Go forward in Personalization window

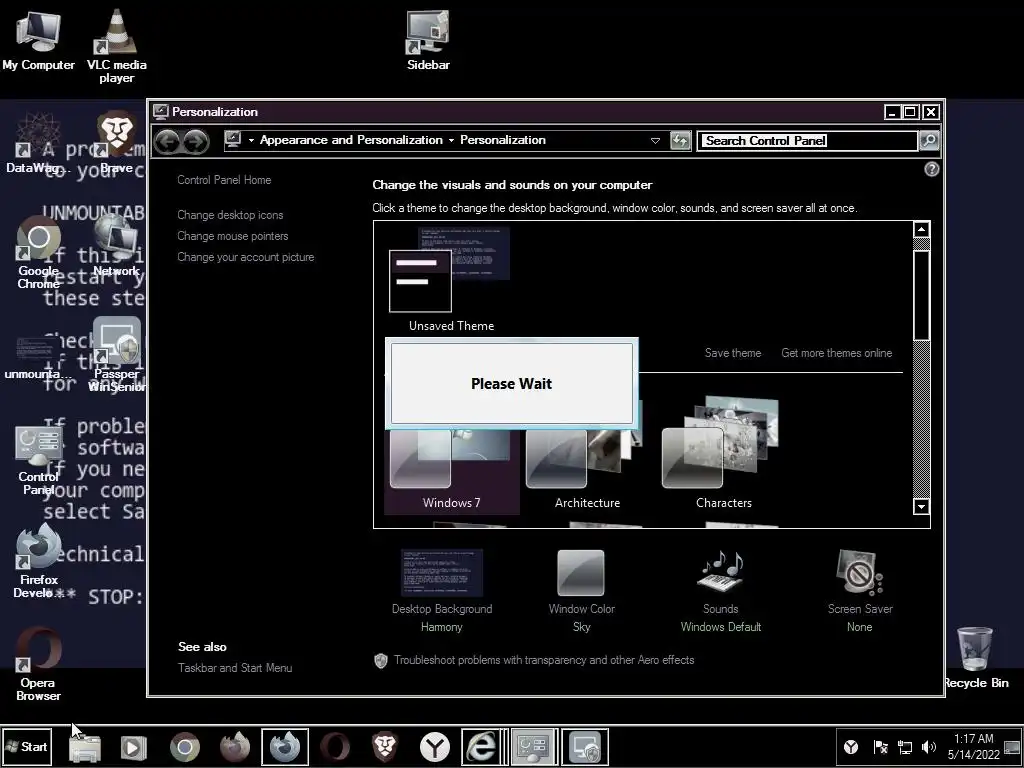click(195, 141)
